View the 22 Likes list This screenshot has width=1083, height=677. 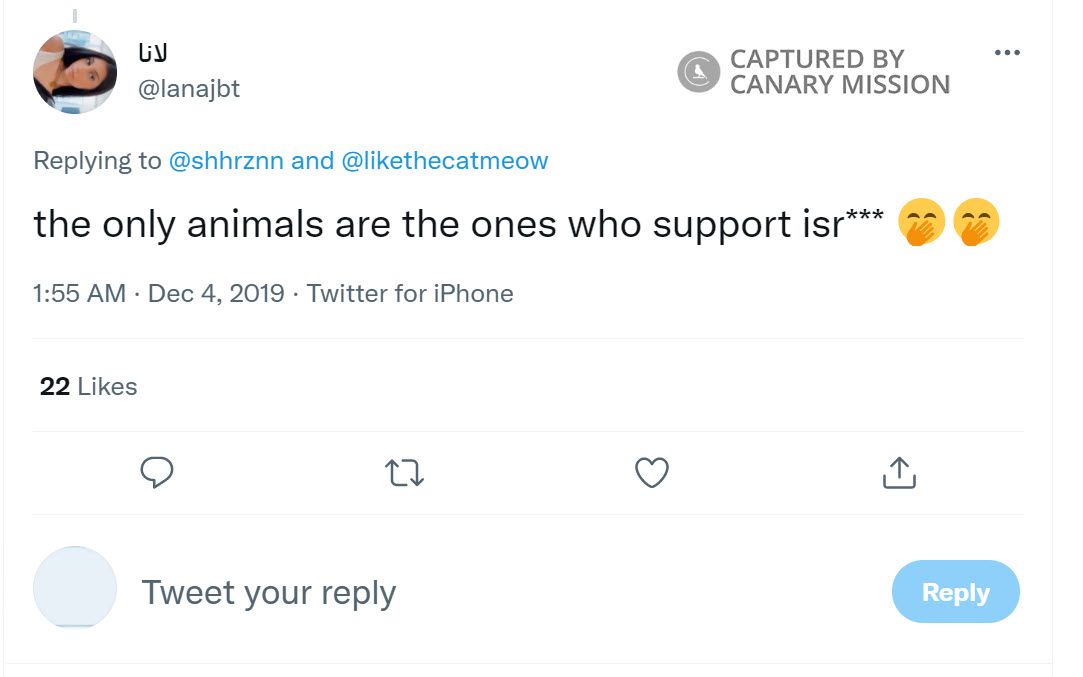pos(88,387)
